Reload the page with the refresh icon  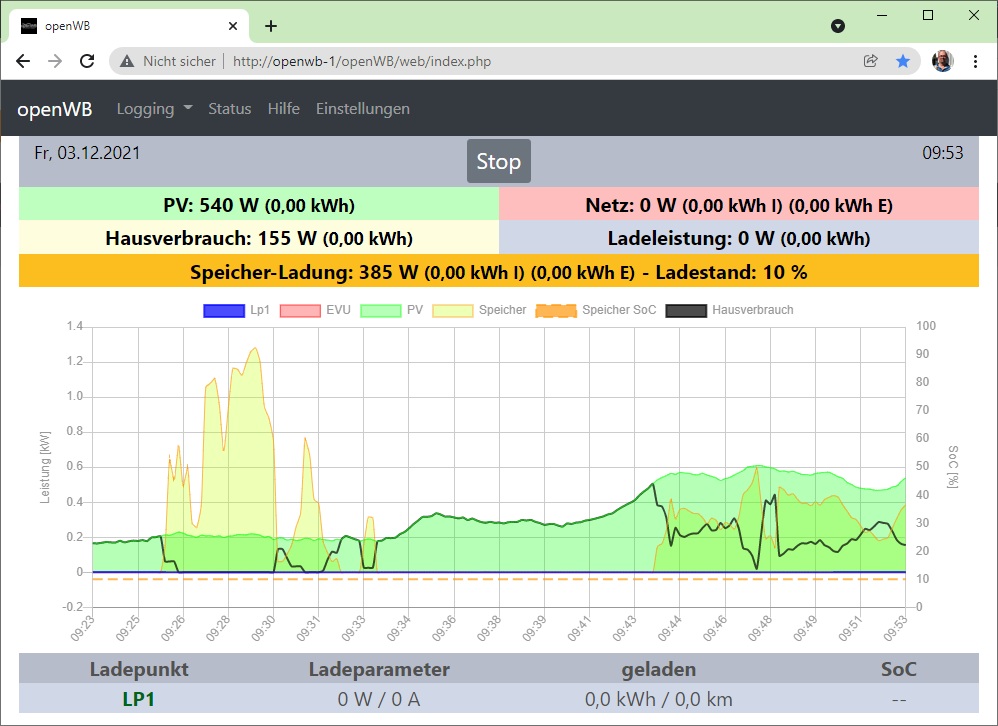[x=87, y=61]
